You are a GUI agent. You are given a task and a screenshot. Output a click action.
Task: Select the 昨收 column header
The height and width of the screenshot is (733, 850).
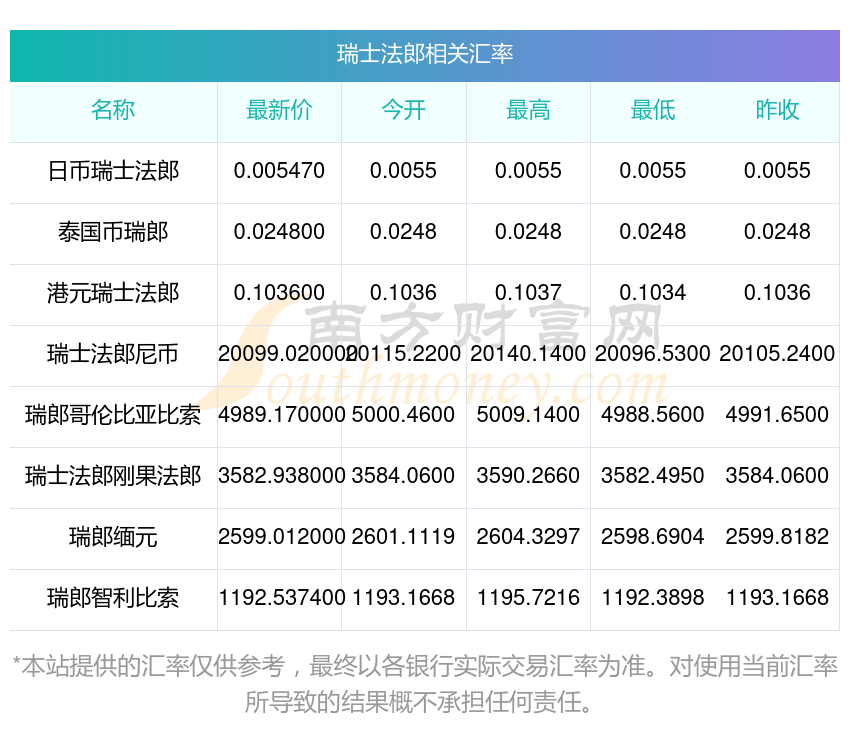coord(777,110)
